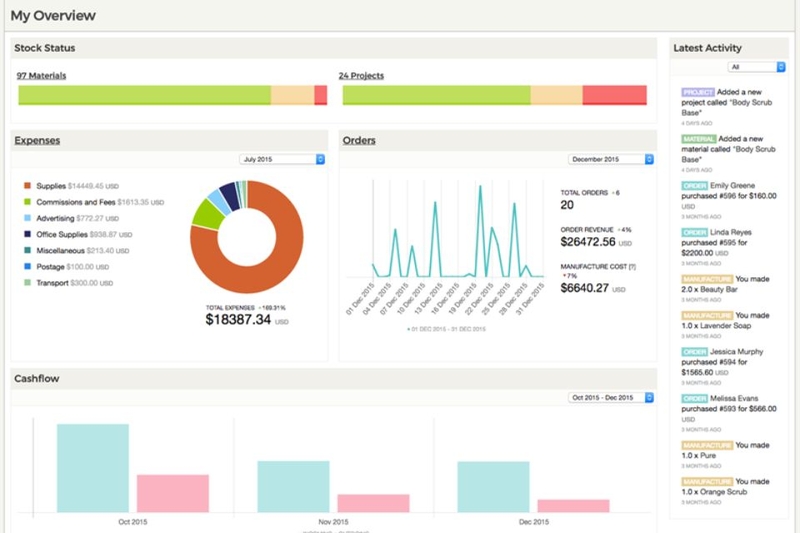
Task: Click the order revenue value $26472.56
Action: pyautogui.click(x=588, y=242)
